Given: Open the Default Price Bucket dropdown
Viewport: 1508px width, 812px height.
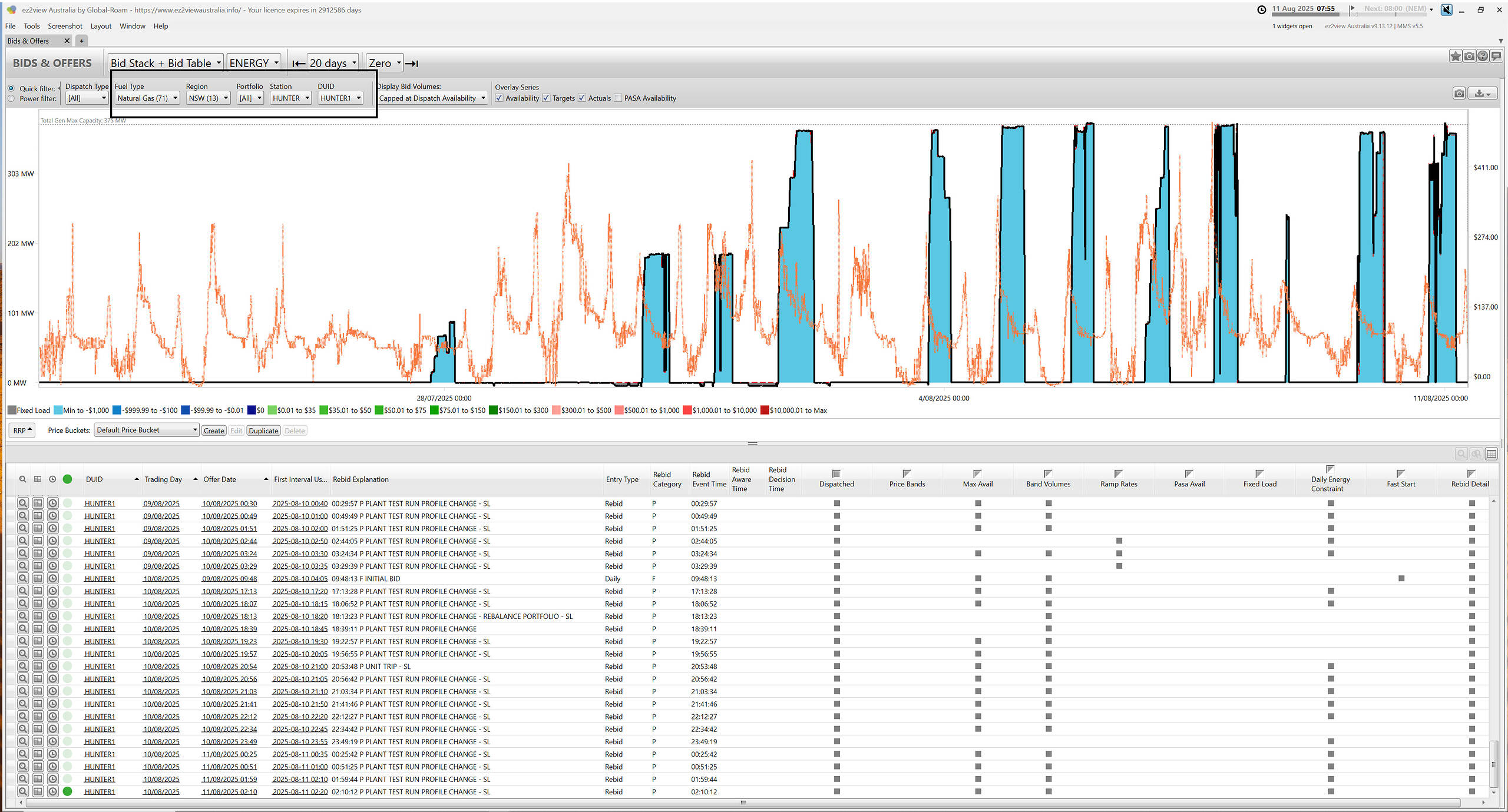Looking at the screenshot, I should tap(147, 430).
